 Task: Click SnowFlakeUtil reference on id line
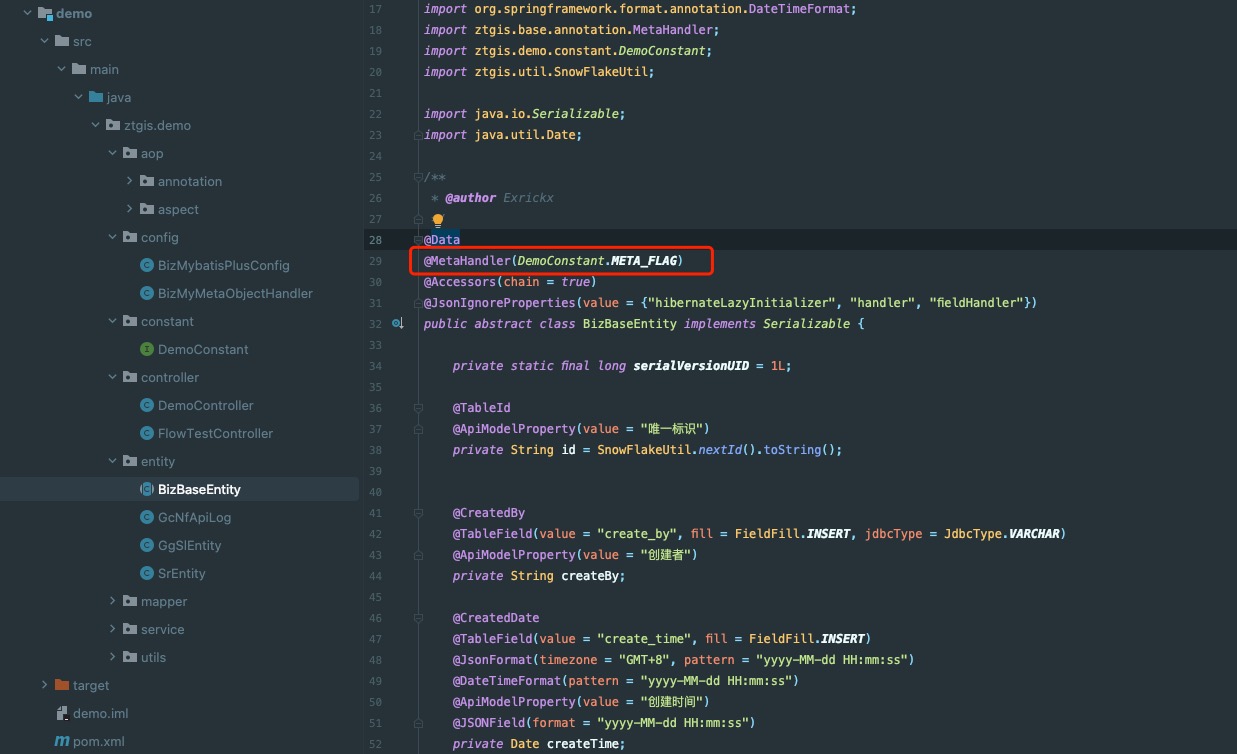pos(643,450)
